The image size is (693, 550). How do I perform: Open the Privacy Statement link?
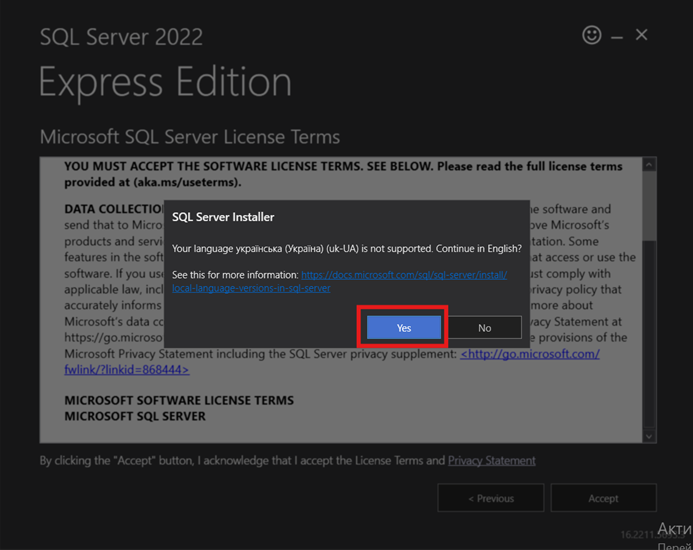tap(491, 461)
